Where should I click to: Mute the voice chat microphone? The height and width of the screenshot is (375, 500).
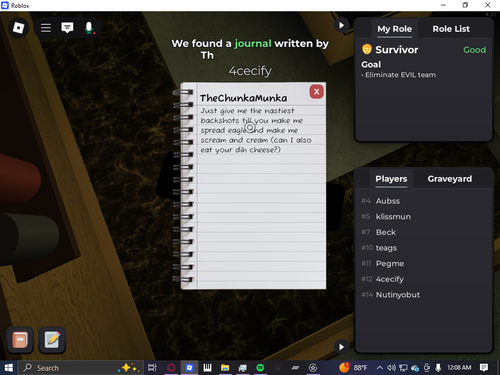pos(89,28)
